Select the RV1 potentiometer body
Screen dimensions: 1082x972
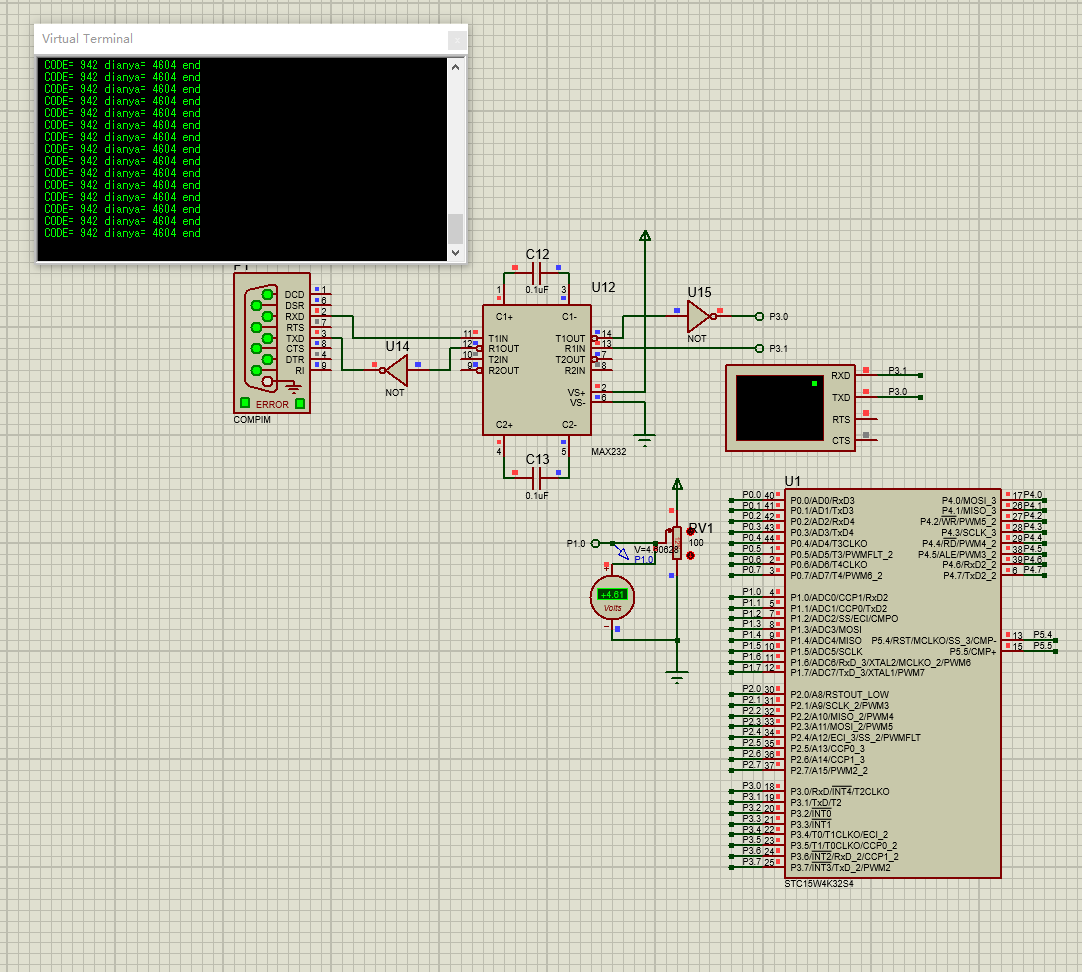tap(677, 542)
